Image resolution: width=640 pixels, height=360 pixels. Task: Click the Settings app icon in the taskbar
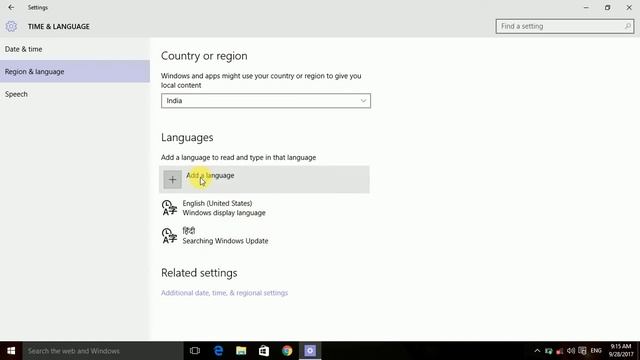(x=310, y=351)
